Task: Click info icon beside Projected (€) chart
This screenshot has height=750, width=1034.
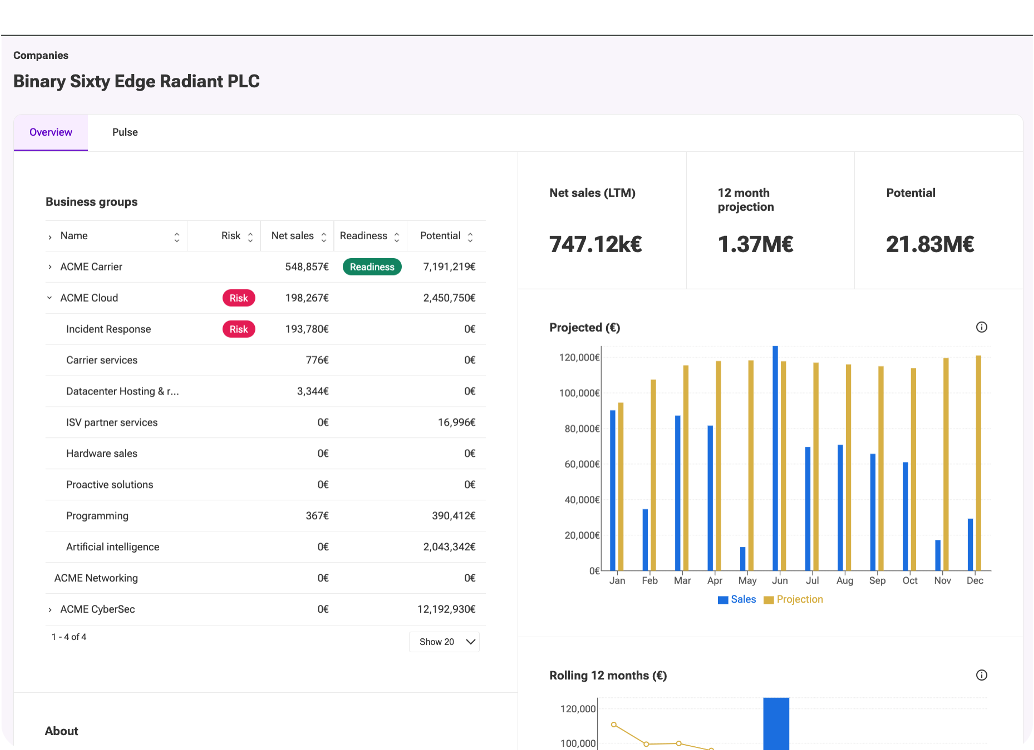Action: click(x=981, y=327)
